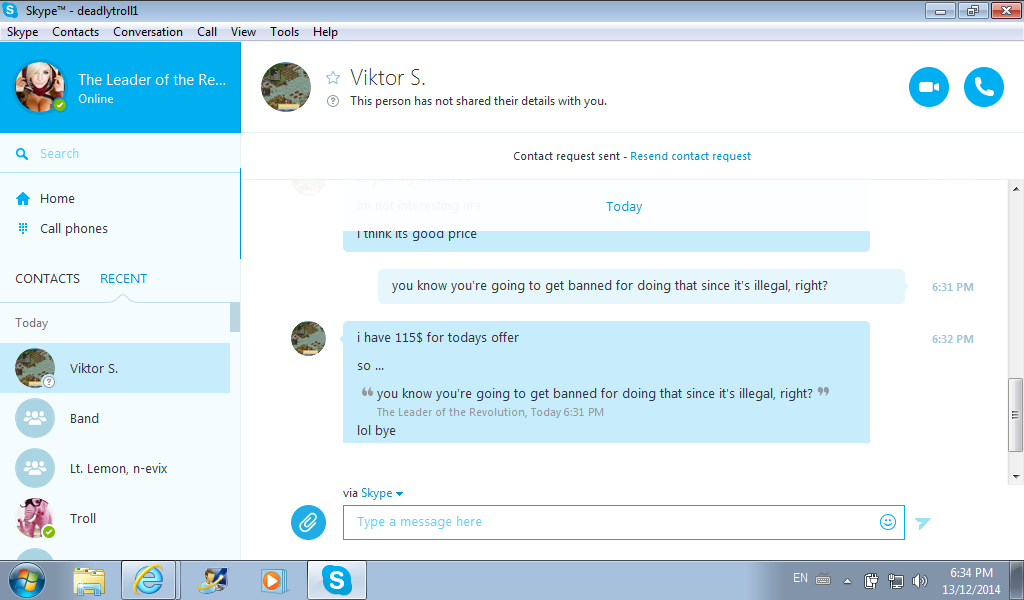Click the attach file paperclip button

[x=308, y=522]
